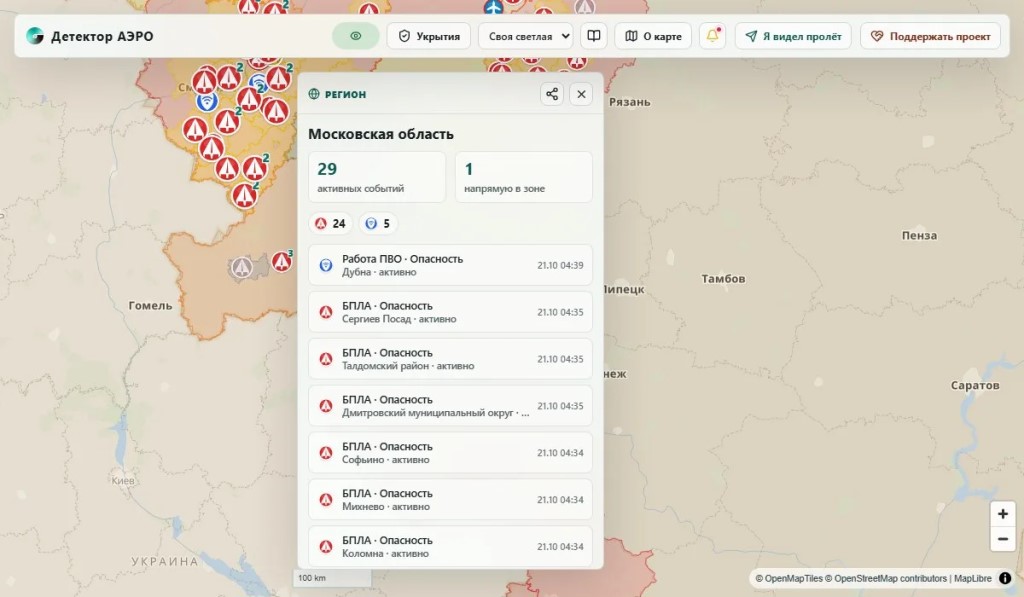Select the БПЛА Талдомский район event
Screen dimensions: 1024x597
coord(450,359)
